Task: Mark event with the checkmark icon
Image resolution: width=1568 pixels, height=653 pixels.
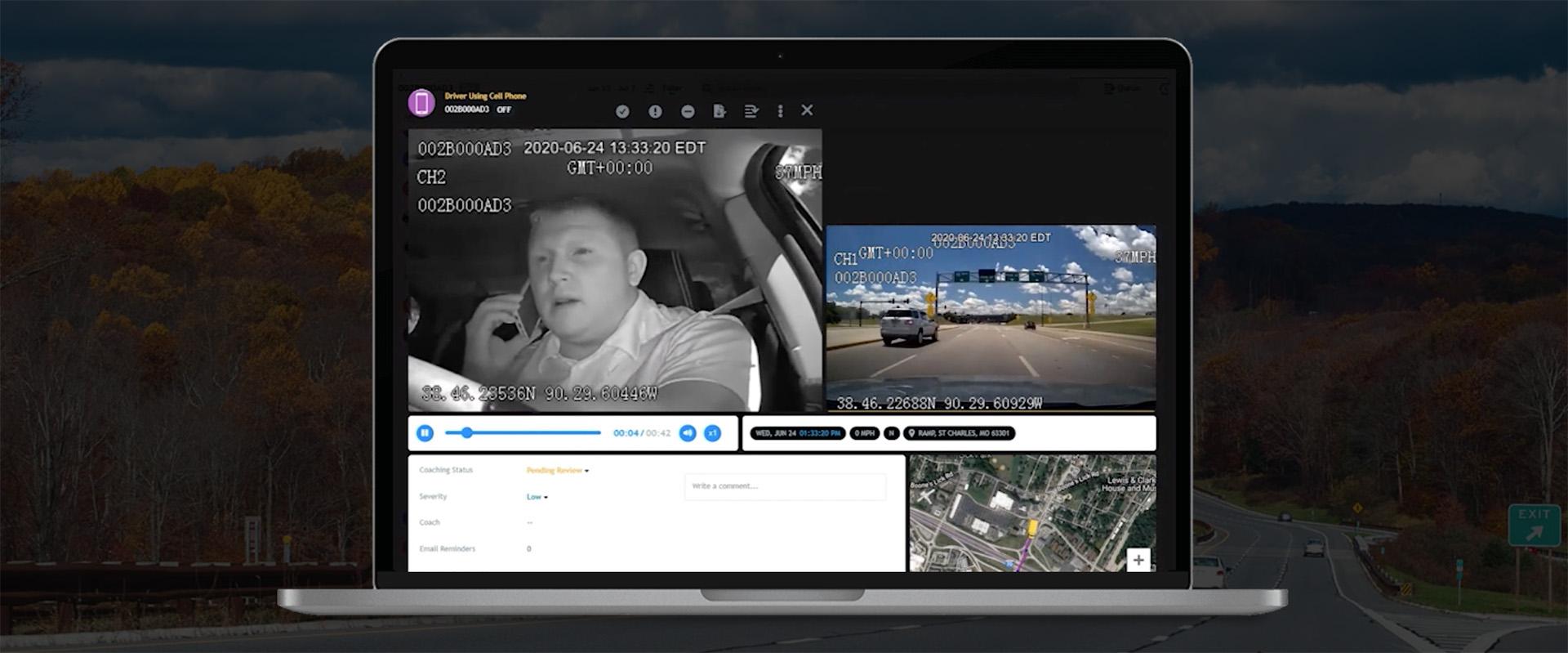Action: [622, 111]
